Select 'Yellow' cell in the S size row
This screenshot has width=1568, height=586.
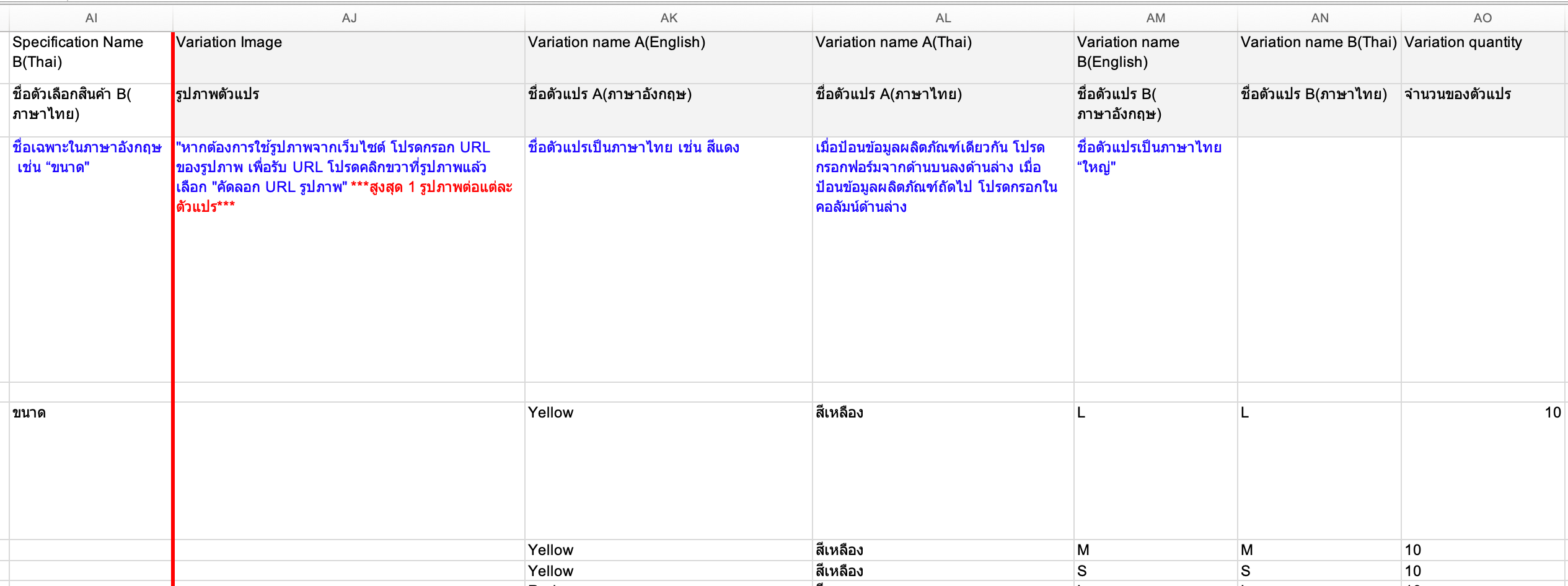click(669, 571)
